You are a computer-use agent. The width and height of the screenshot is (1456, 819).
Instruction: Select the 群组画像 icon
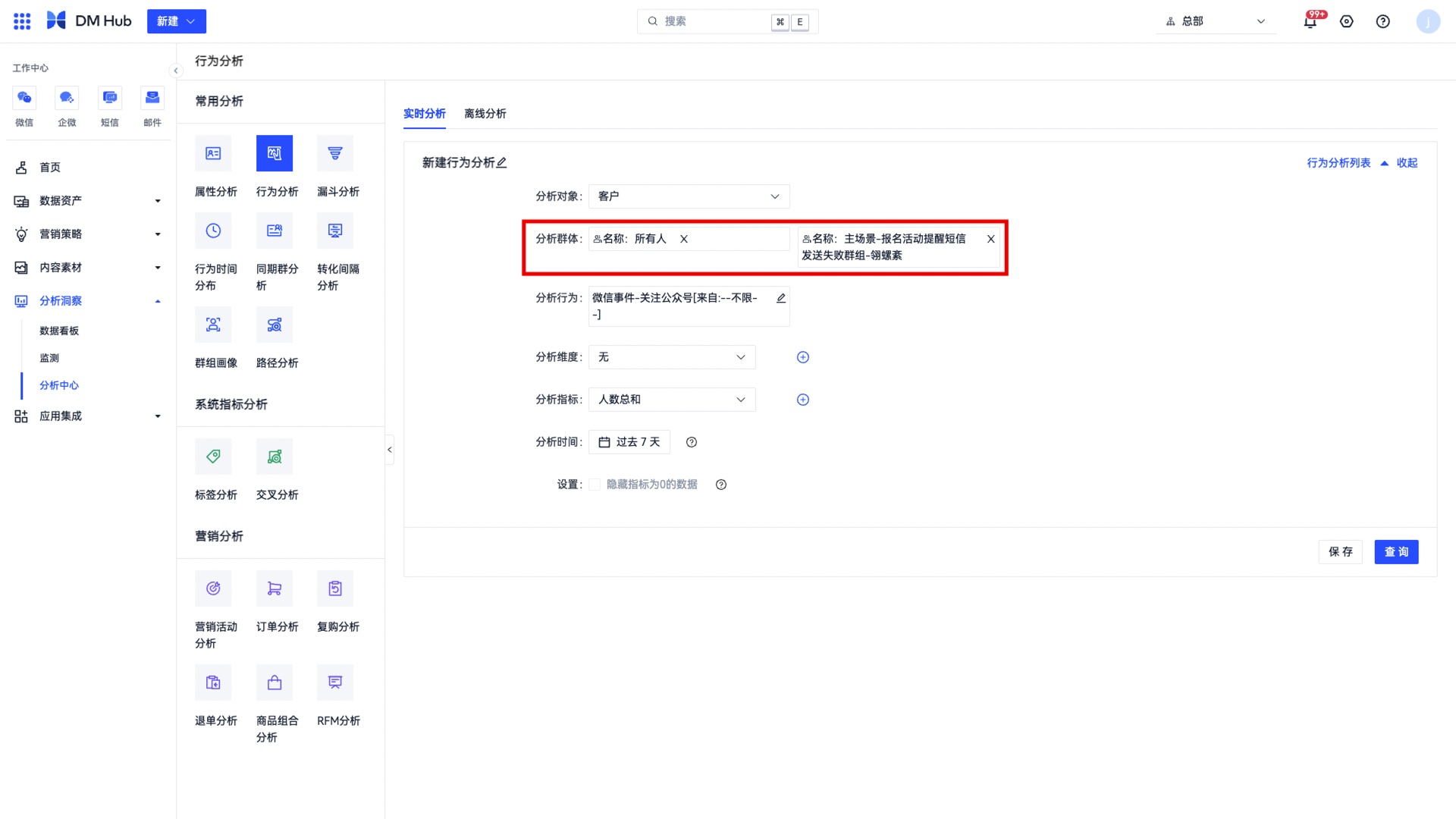(x=213, y=325)
